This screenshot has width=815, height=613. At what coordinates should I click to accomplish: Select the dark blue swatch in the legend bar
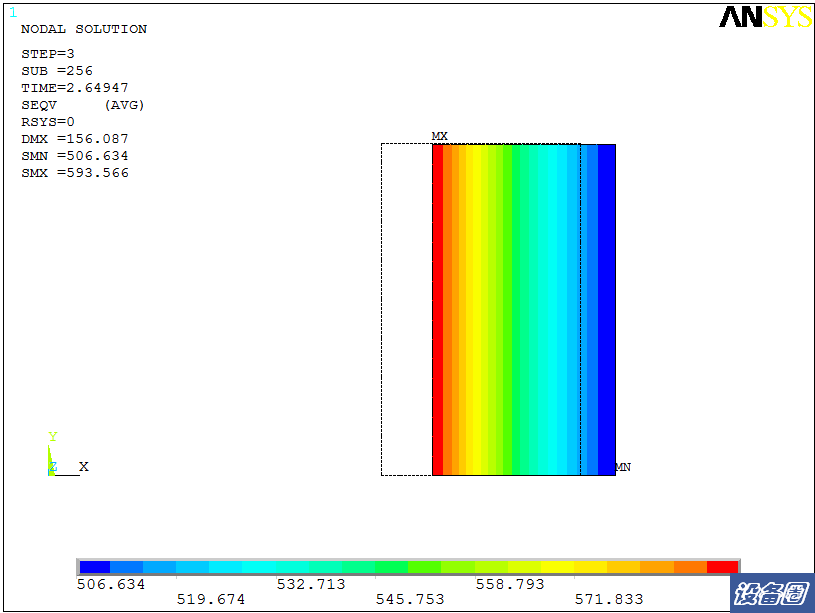[94, 567]
